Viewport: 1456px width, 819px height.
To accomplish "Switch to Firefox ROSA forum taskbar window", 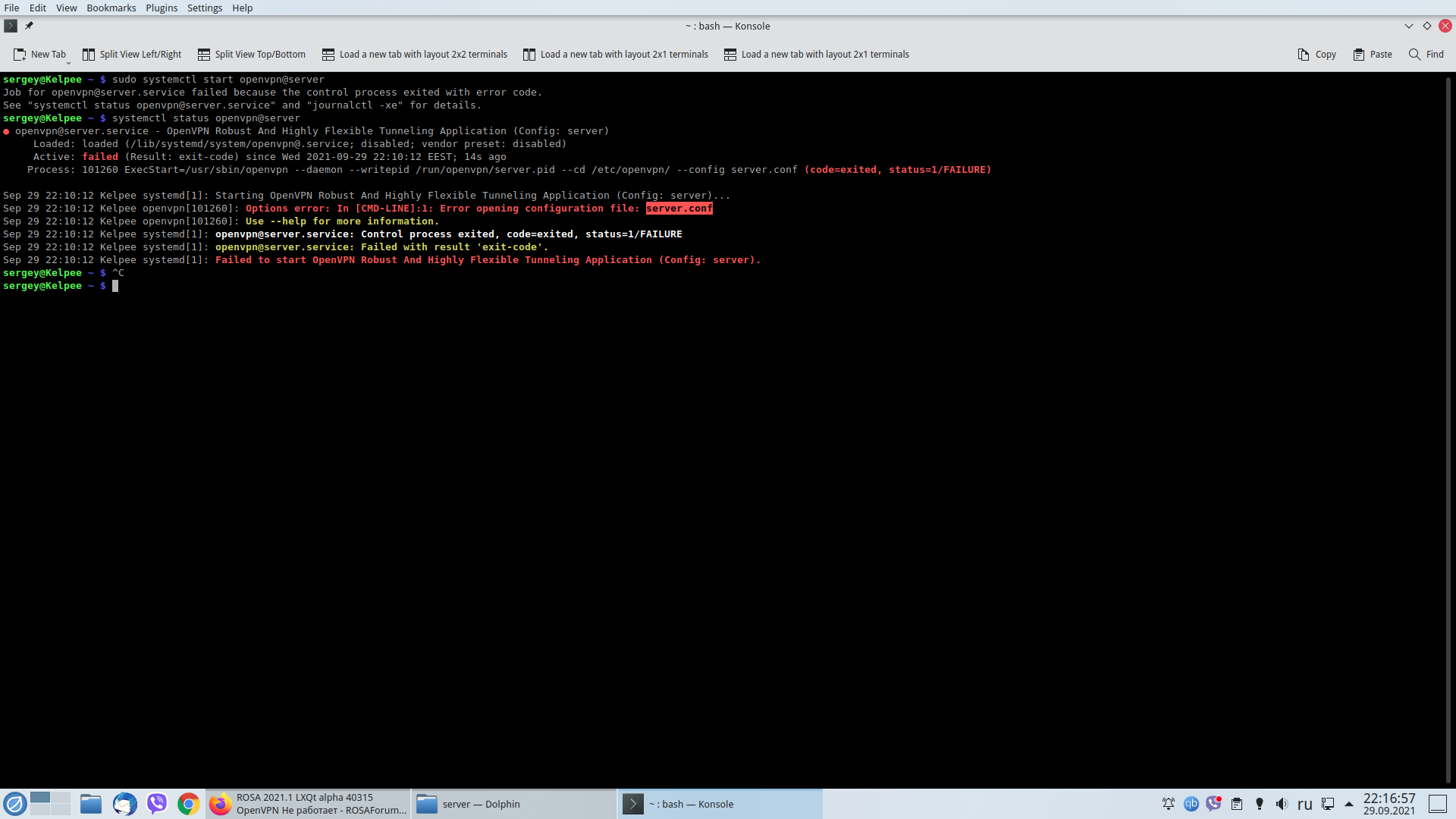I will (x=308, y=804).
